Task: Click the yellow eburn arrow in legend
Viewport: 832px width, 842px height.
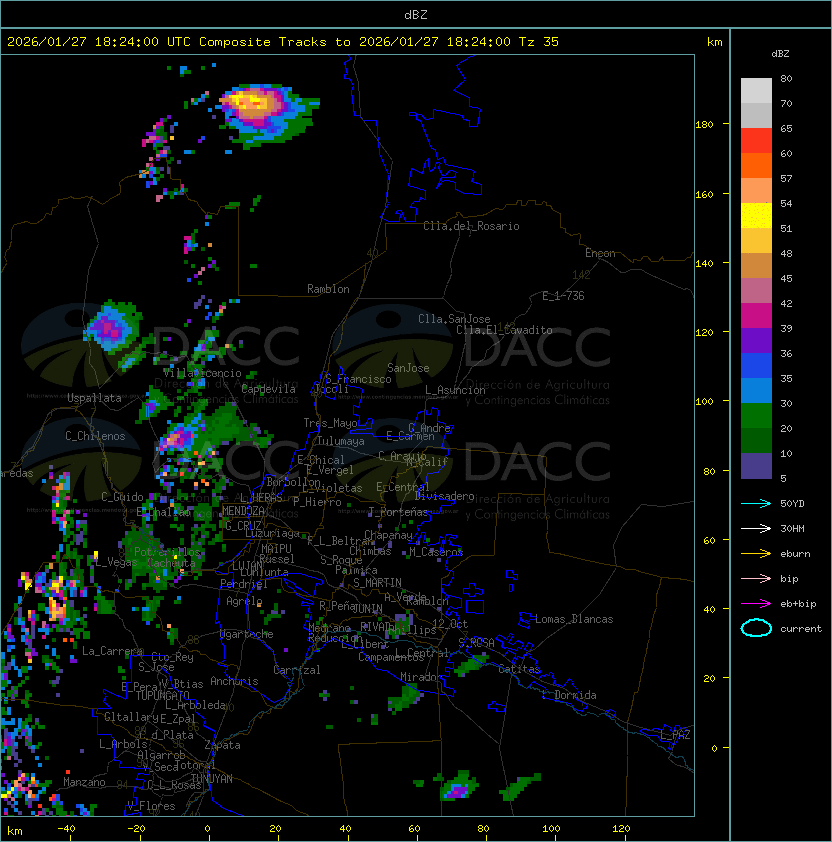Action: coord(756,554)
